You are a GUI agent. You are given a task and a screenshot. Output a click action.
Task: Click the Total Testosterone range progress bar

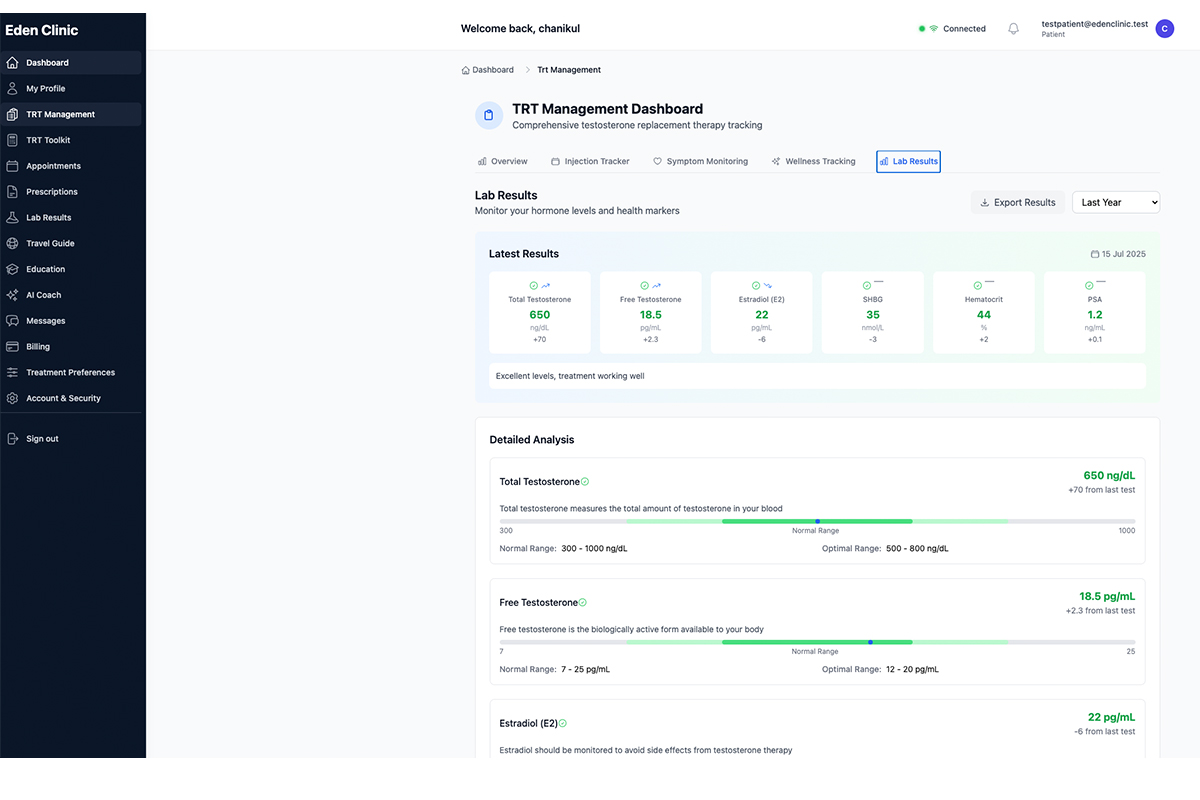[x=815, y=521]
